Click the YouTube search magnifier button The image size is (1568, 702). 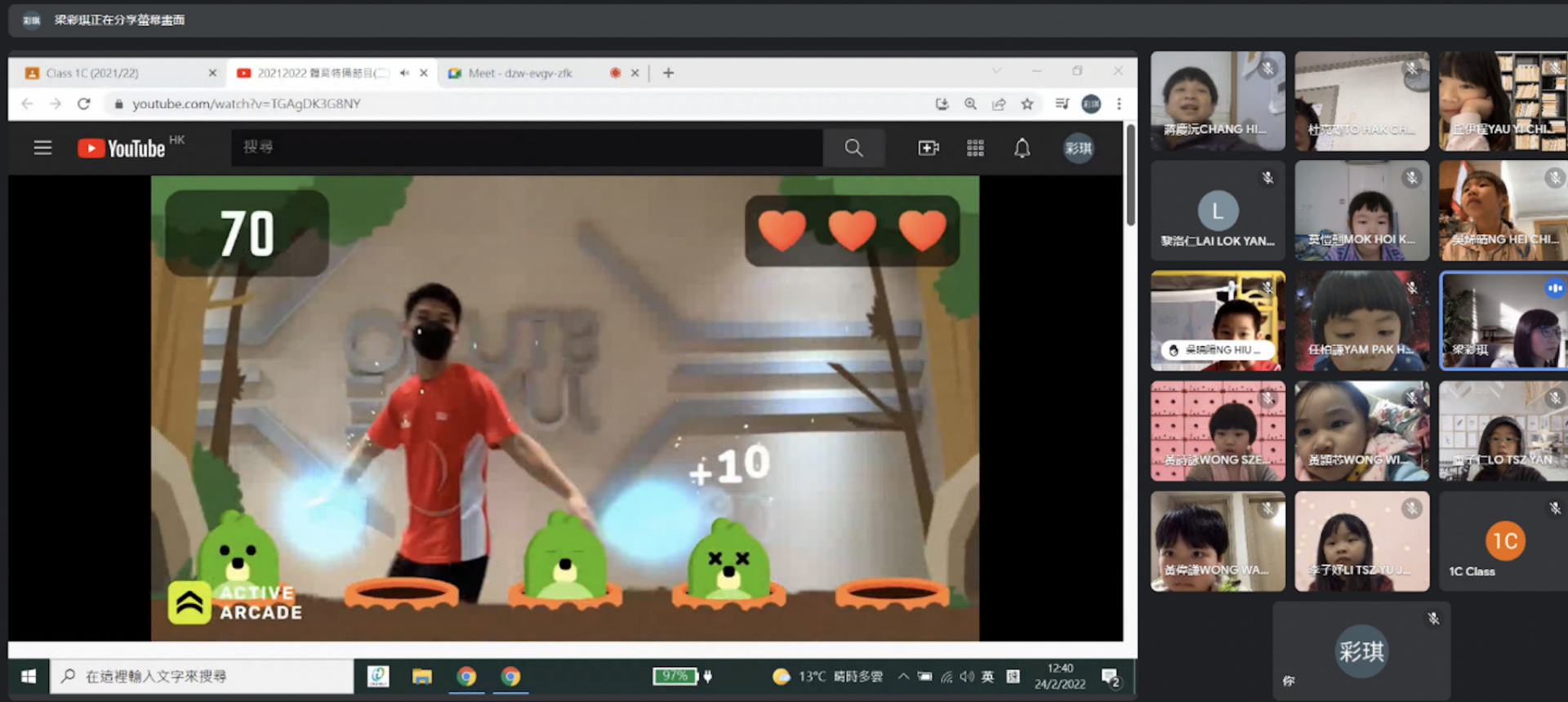pos(853,148)
